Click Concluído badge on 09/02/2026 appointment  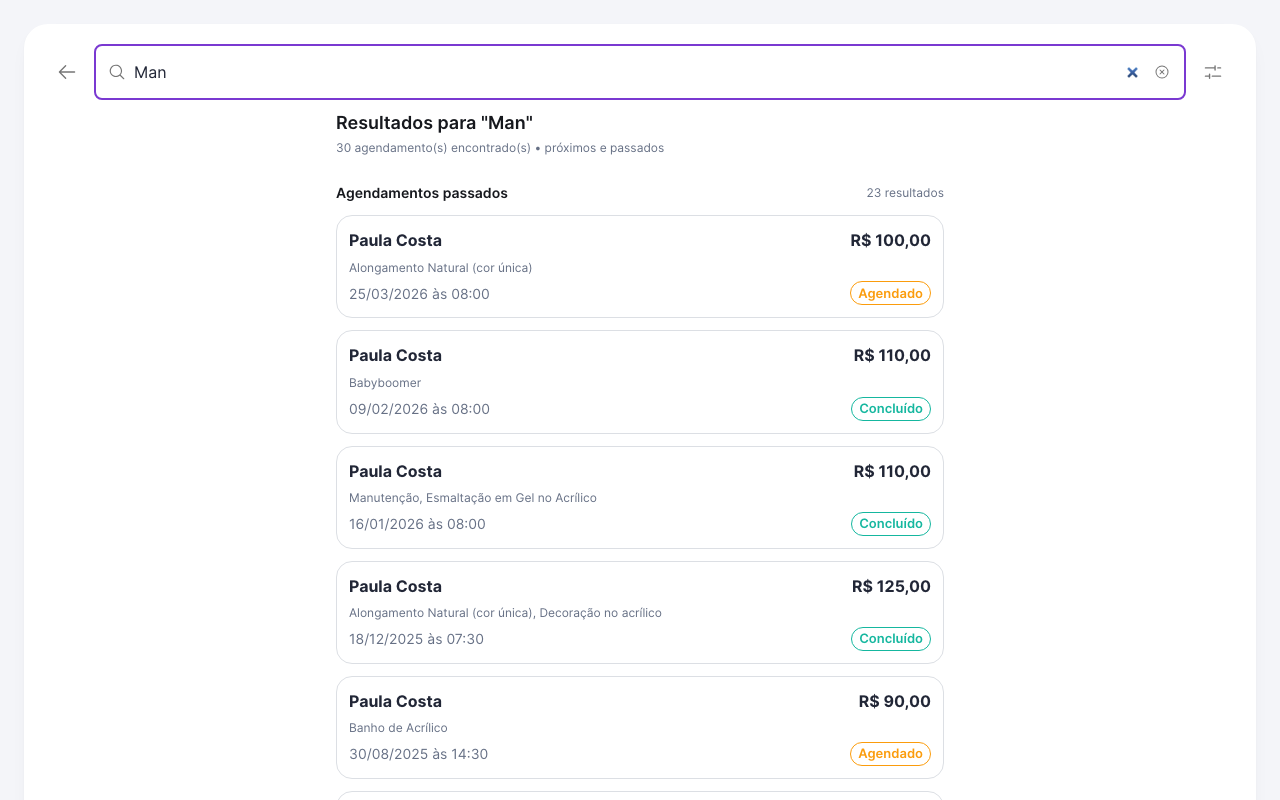click(x=890, y=409)
